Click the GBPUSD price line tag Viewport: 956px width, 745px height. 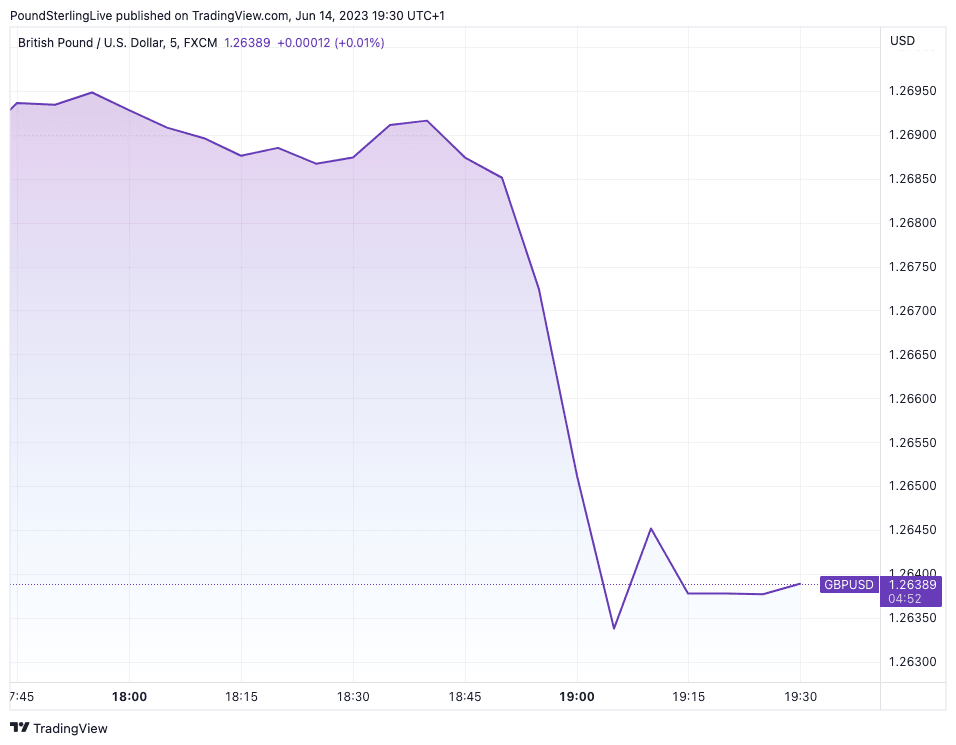pyautogui.click(x=848, y=585)
